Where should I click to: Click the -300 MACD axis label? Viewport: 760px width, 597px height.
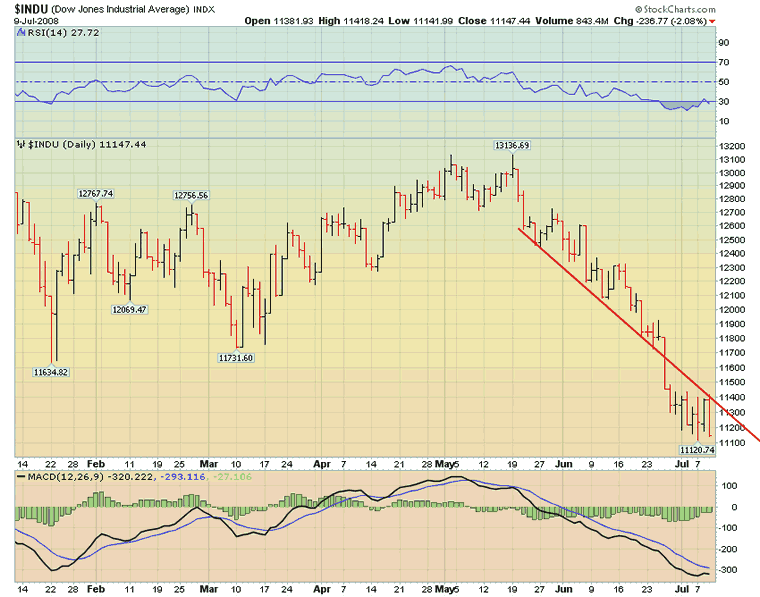pyautogui.click(x=728, y=570)
